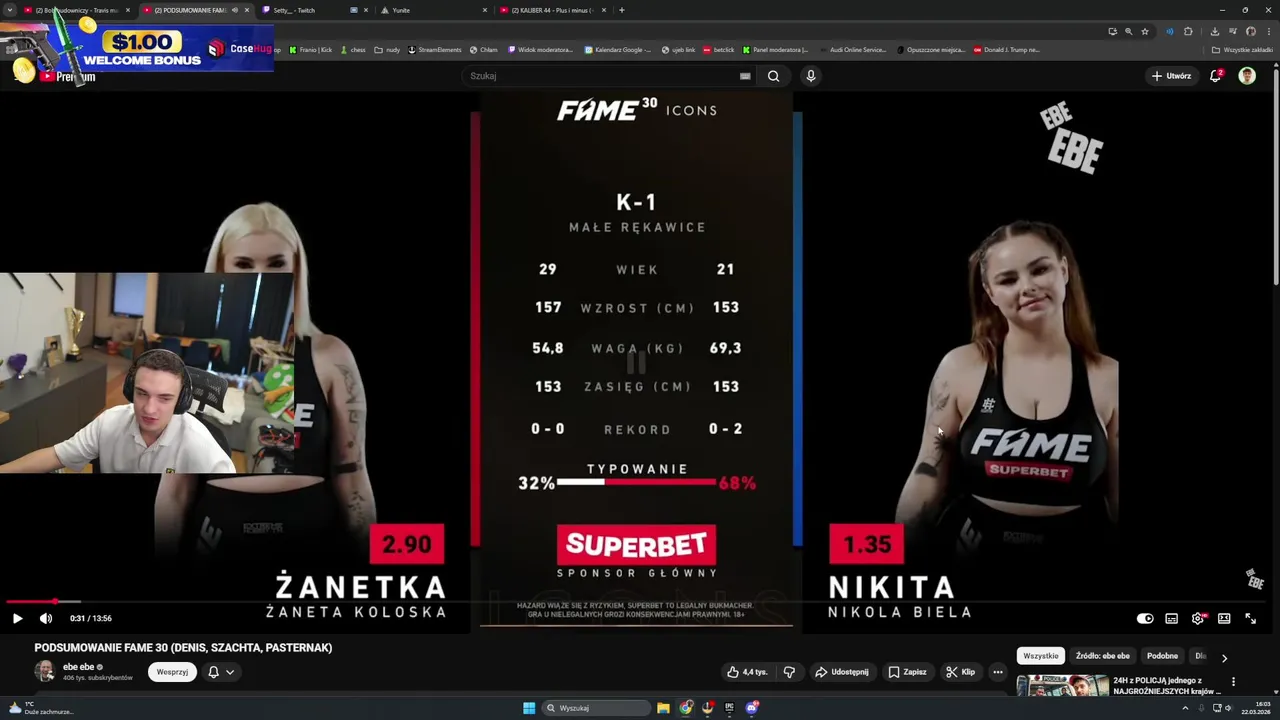Bookmark this page star icon
The width and height of the screenshot is (1280, 720).
pos(1145,31)
